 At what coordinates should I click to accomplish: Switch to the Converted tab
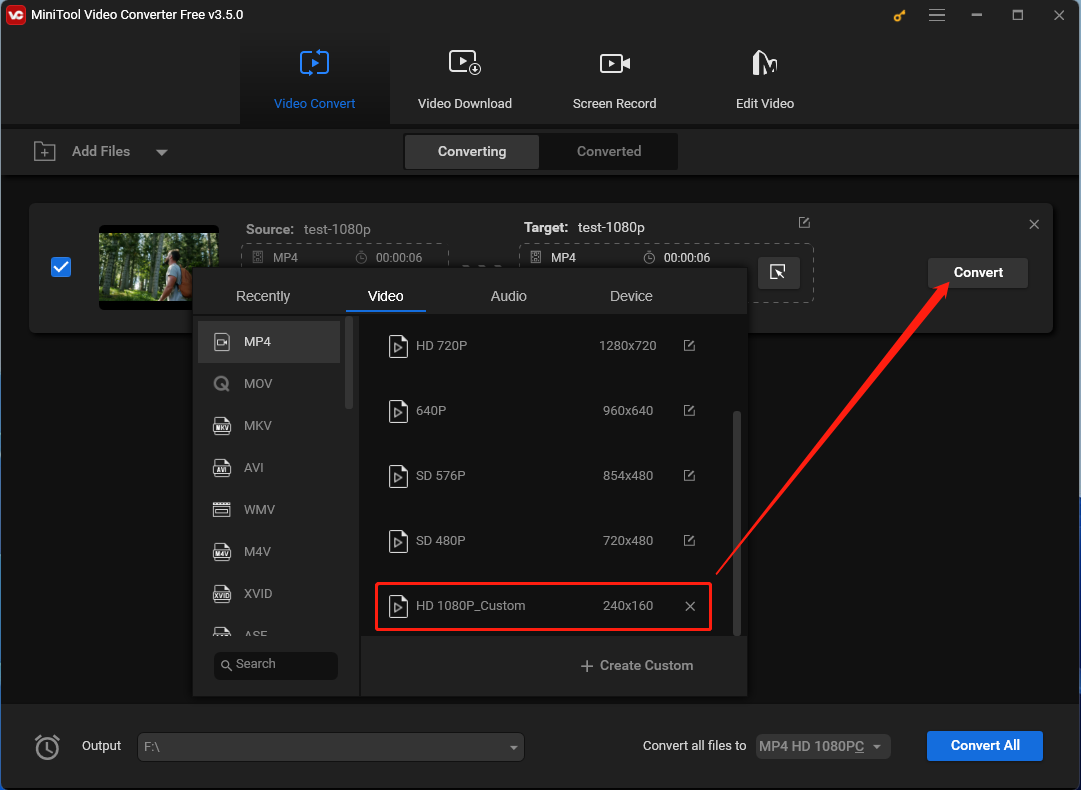(609, 152)
